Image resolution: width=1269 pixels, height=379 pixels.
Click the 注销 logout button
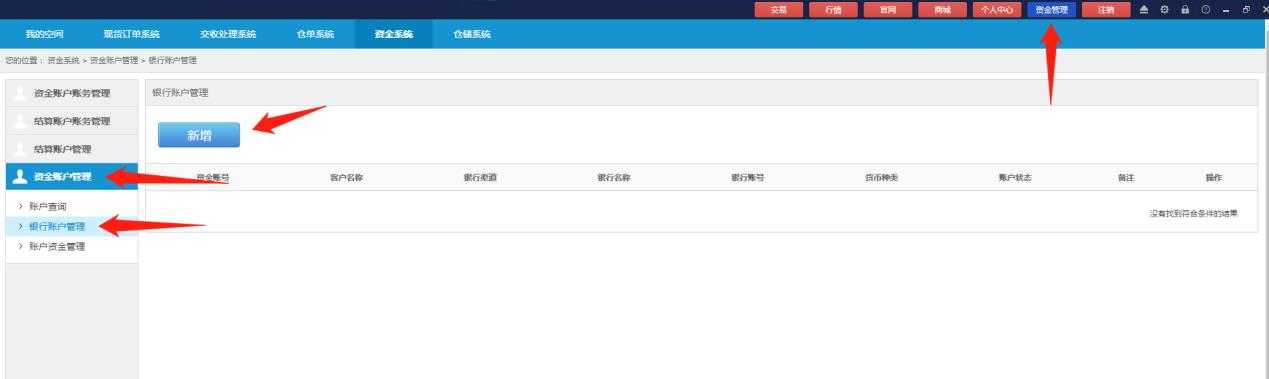(x=1105, y=10)
